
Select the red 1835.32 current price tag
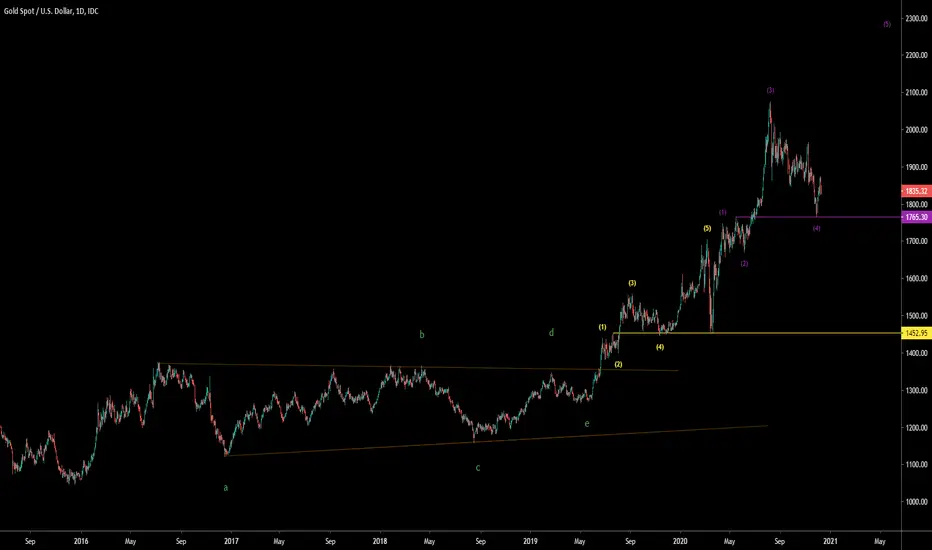(x=915, y=191)
